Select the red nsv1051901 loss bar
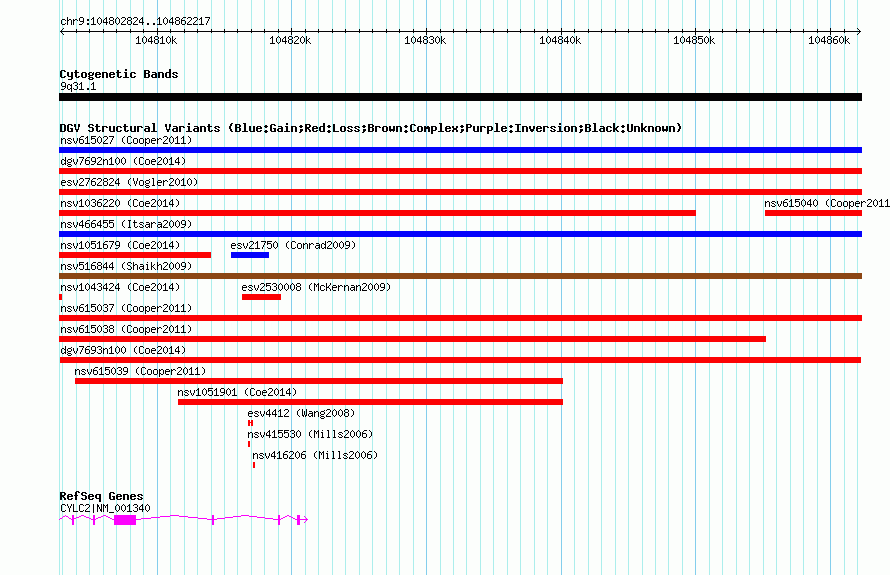 tap(371, 402)
